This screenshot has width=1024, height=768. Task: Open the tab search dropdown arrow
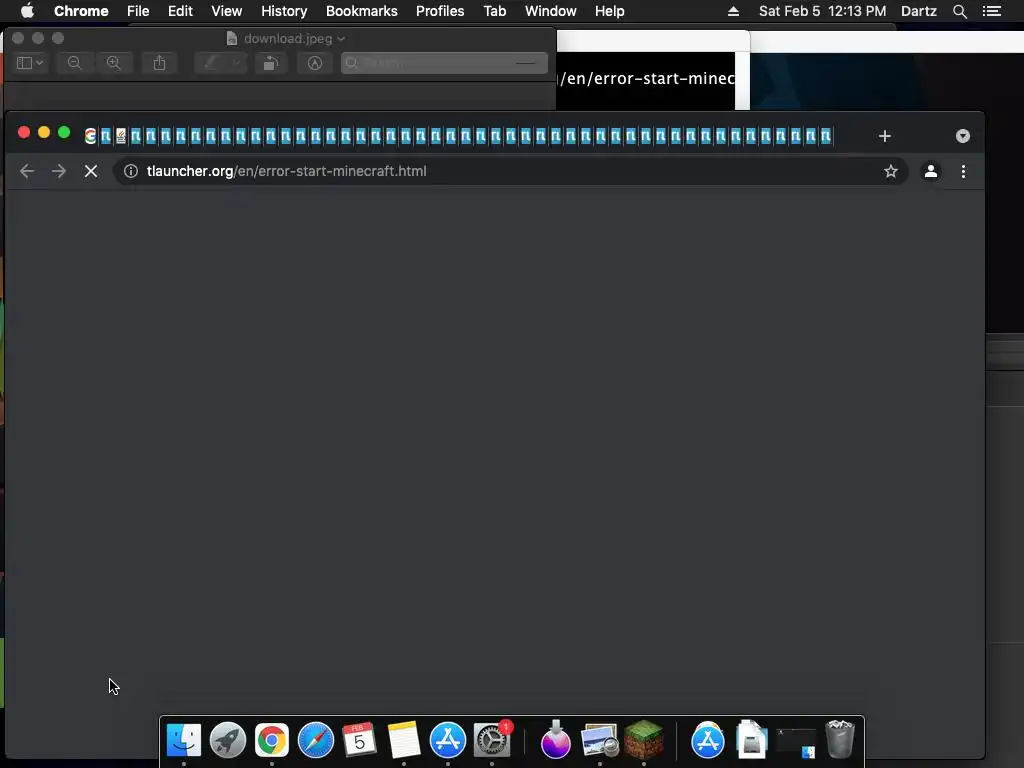coord(963,136)
